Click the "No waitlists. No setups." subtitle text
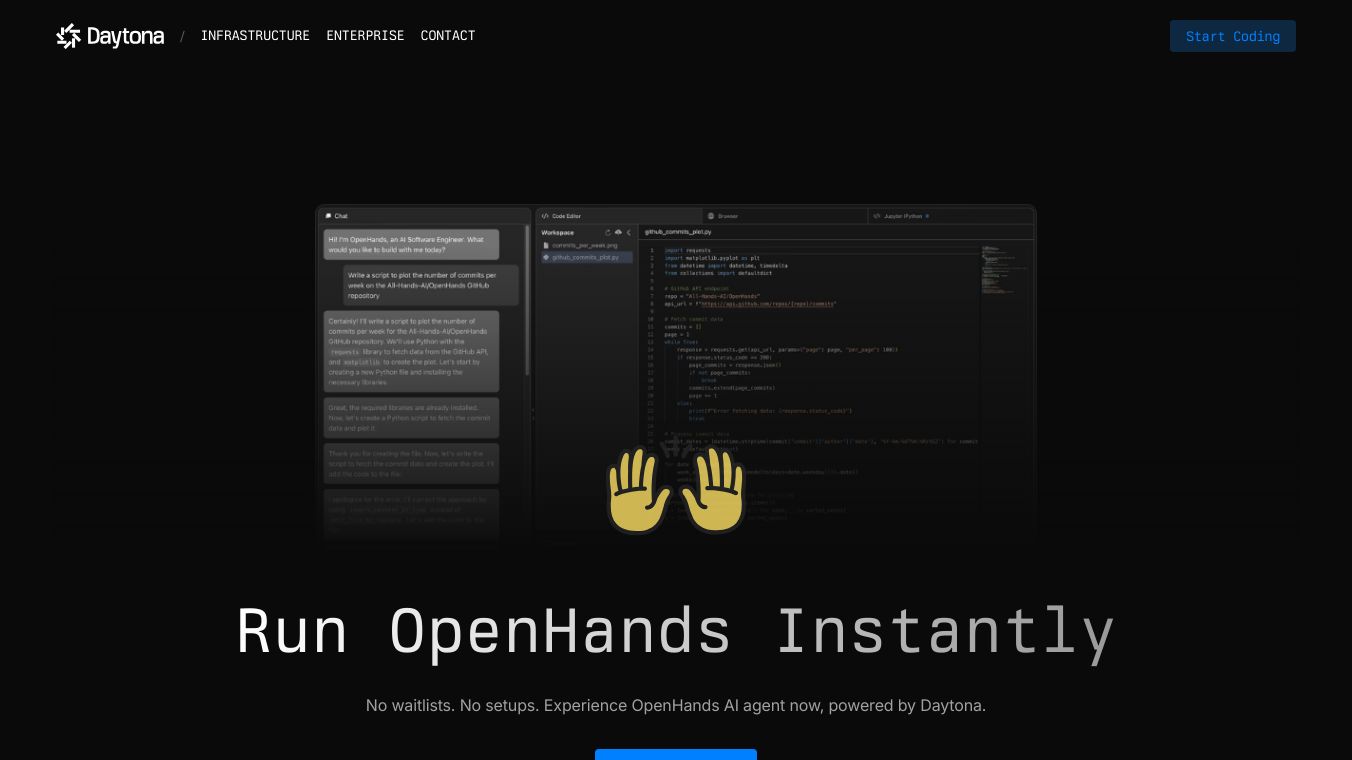 tap(676, 705)
